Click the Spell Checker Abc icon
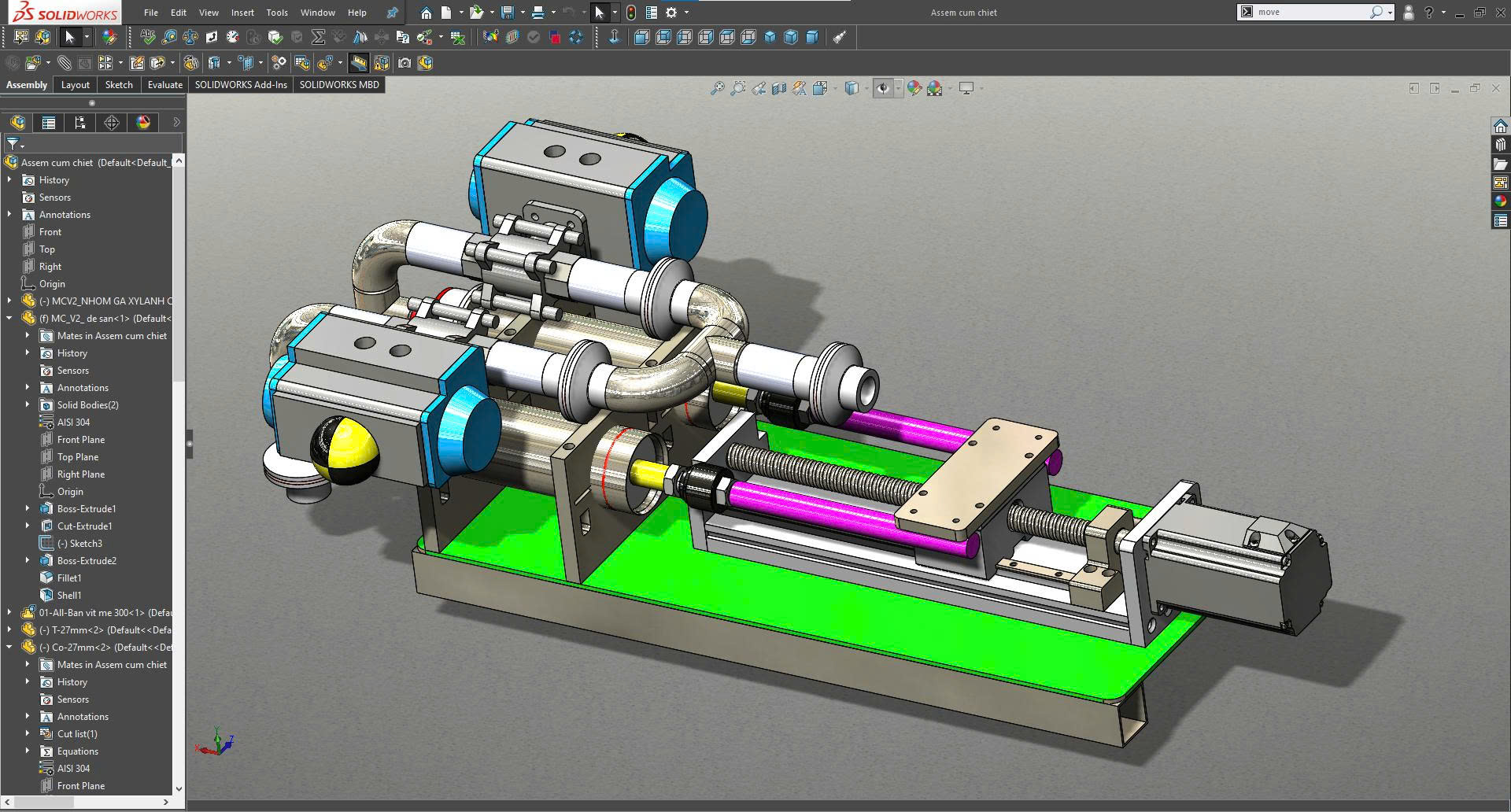1511x812 pixels. click(x=147, y=37)
